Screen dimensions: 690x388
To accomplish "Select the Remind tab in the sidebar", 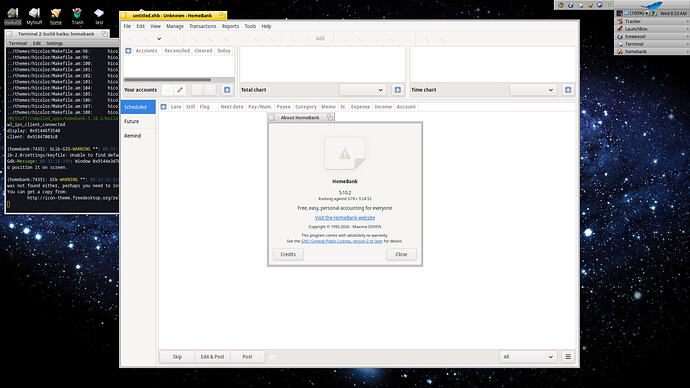I will 138,136.
